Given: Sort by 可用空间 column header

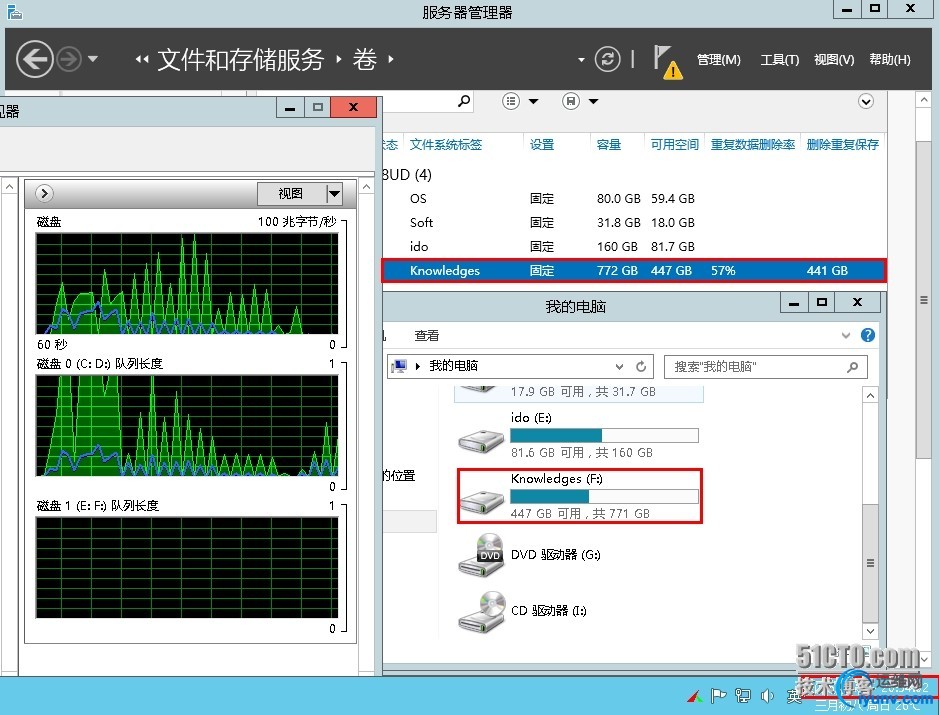Looking at the screenshot, I should click(x=674, y=144).
